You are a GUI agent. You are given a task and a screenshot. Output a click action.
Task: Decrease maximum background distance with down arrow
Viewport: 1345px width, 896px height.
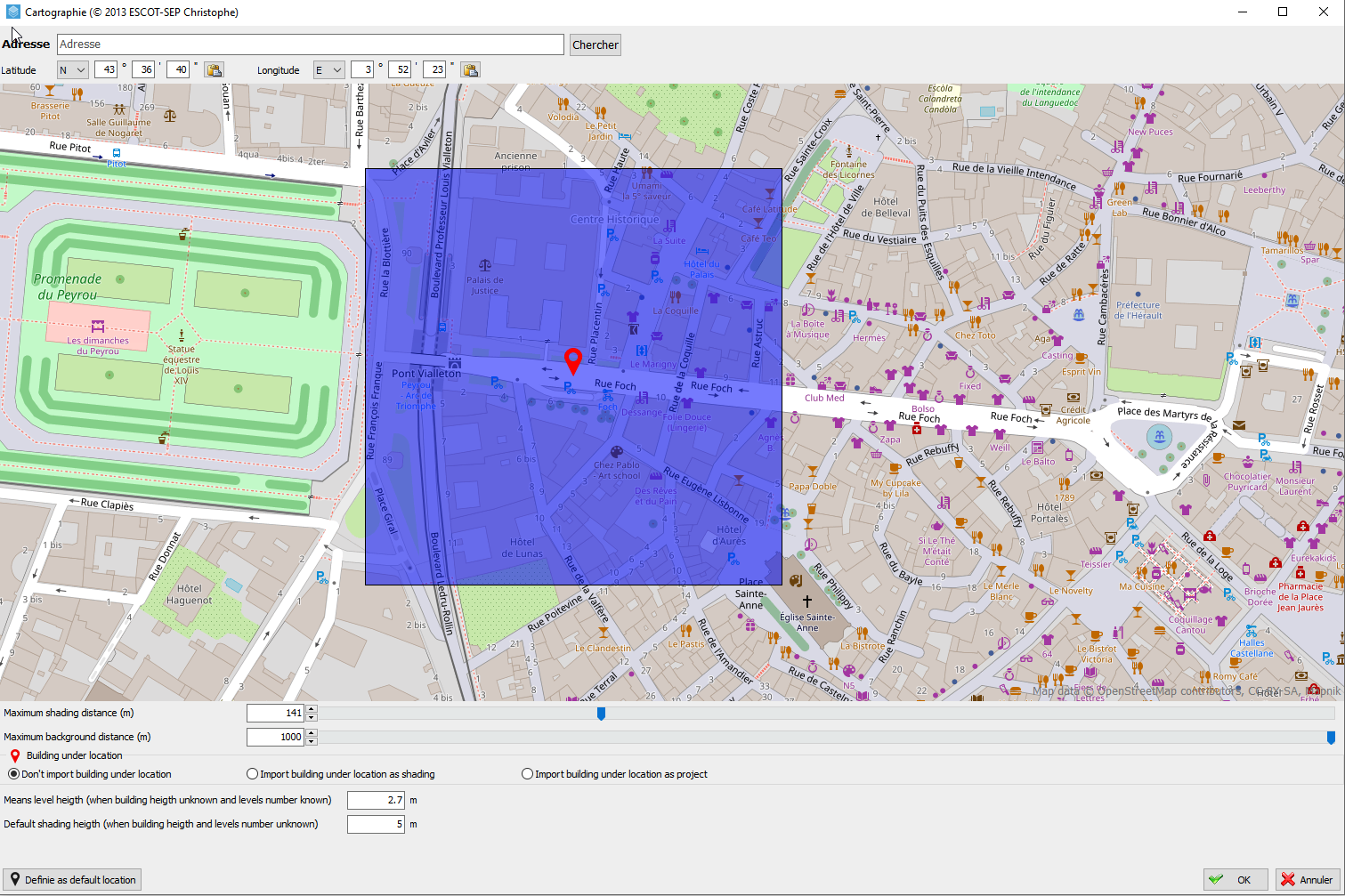[x=312, y=741]
